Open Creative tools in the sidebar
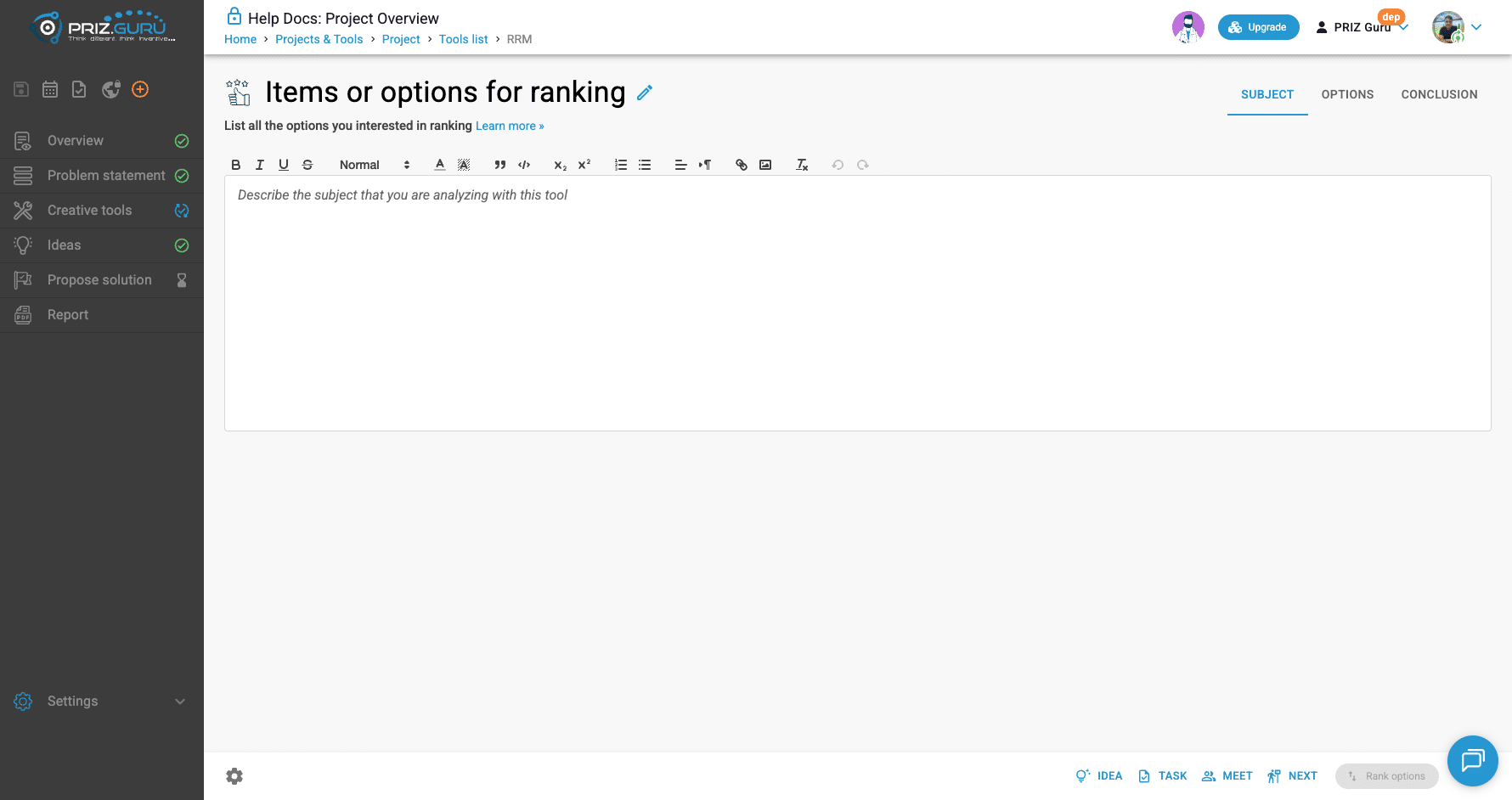Image resolution: width=1512 pixels, height=800 pixels. tap(102, 210)
